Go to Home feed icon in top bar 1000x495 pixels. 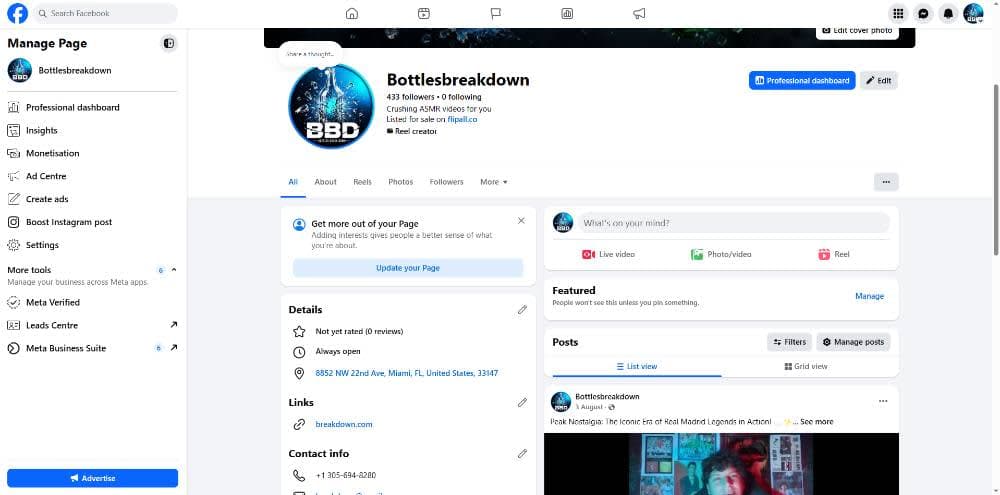[x=351, y=13]
